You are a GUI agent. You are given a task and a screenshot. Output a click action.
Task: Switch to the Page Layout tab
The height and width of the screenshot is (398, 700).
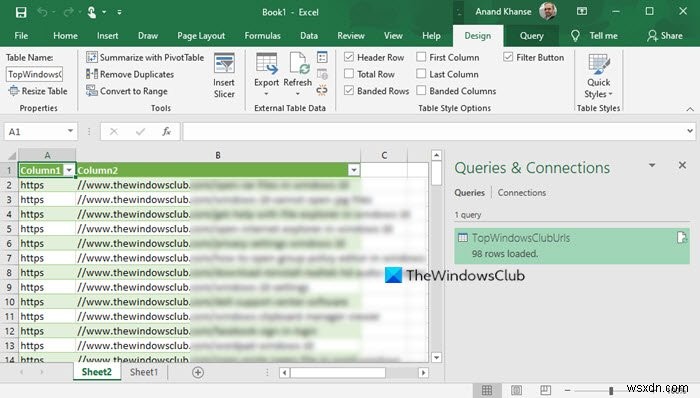pyautogui.click(x=201, y=36)
